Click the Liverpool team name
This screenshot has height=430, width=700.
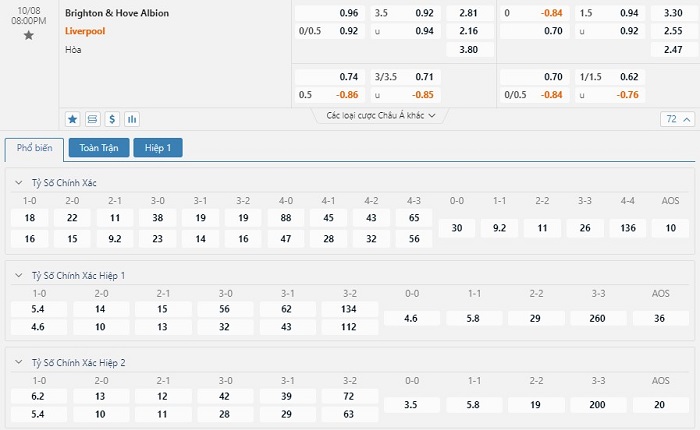[86, 31]
